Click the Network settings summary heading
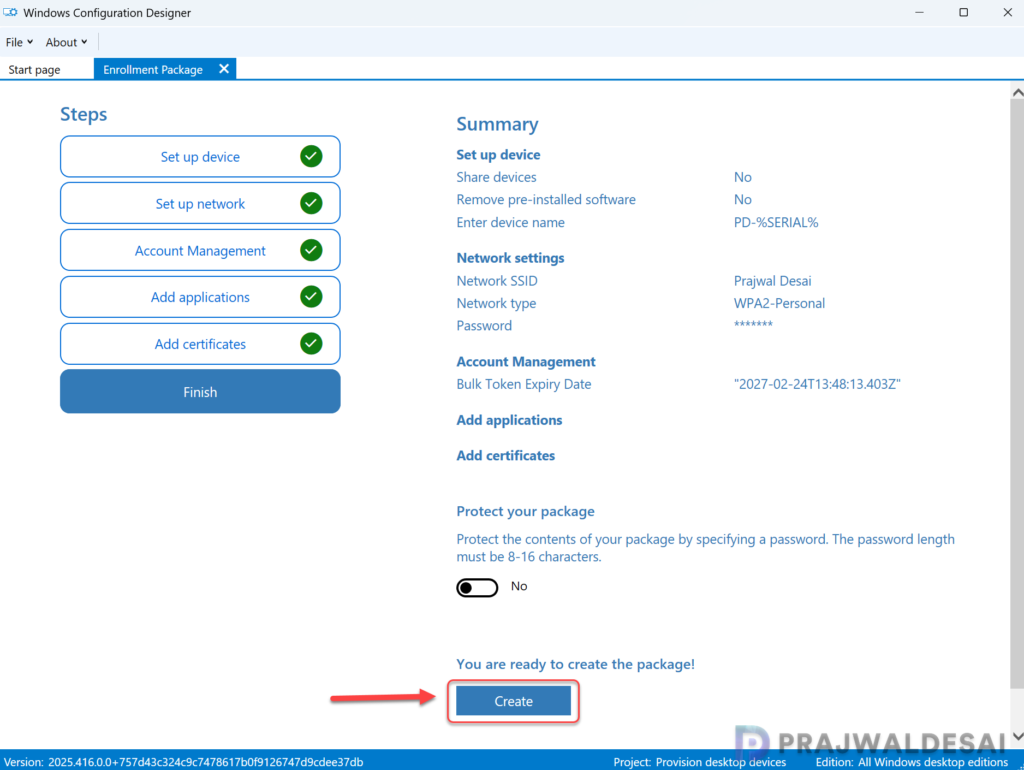 [510, 258]
